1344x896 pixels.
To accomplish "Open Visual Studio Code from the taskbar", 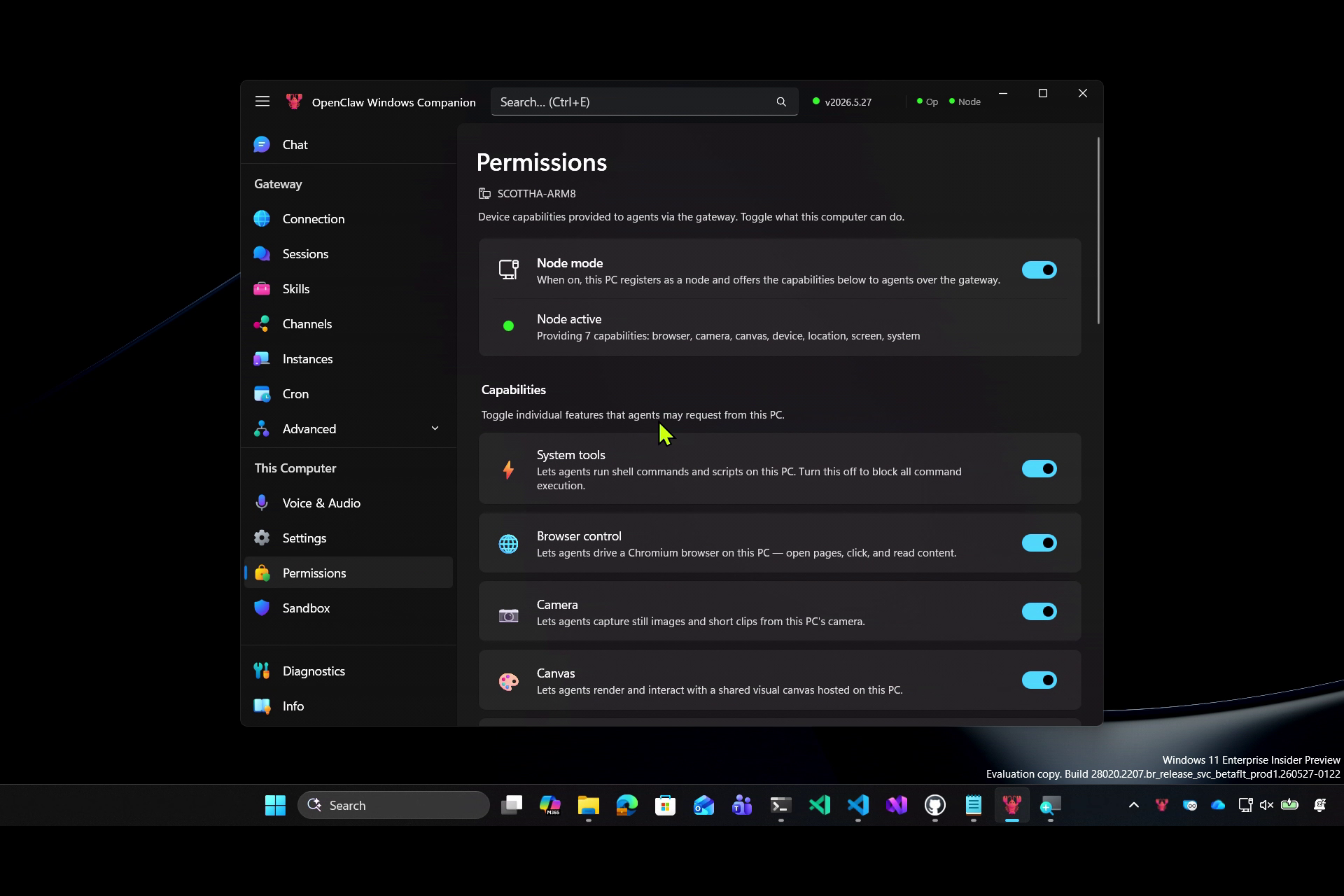I will 858,805.
